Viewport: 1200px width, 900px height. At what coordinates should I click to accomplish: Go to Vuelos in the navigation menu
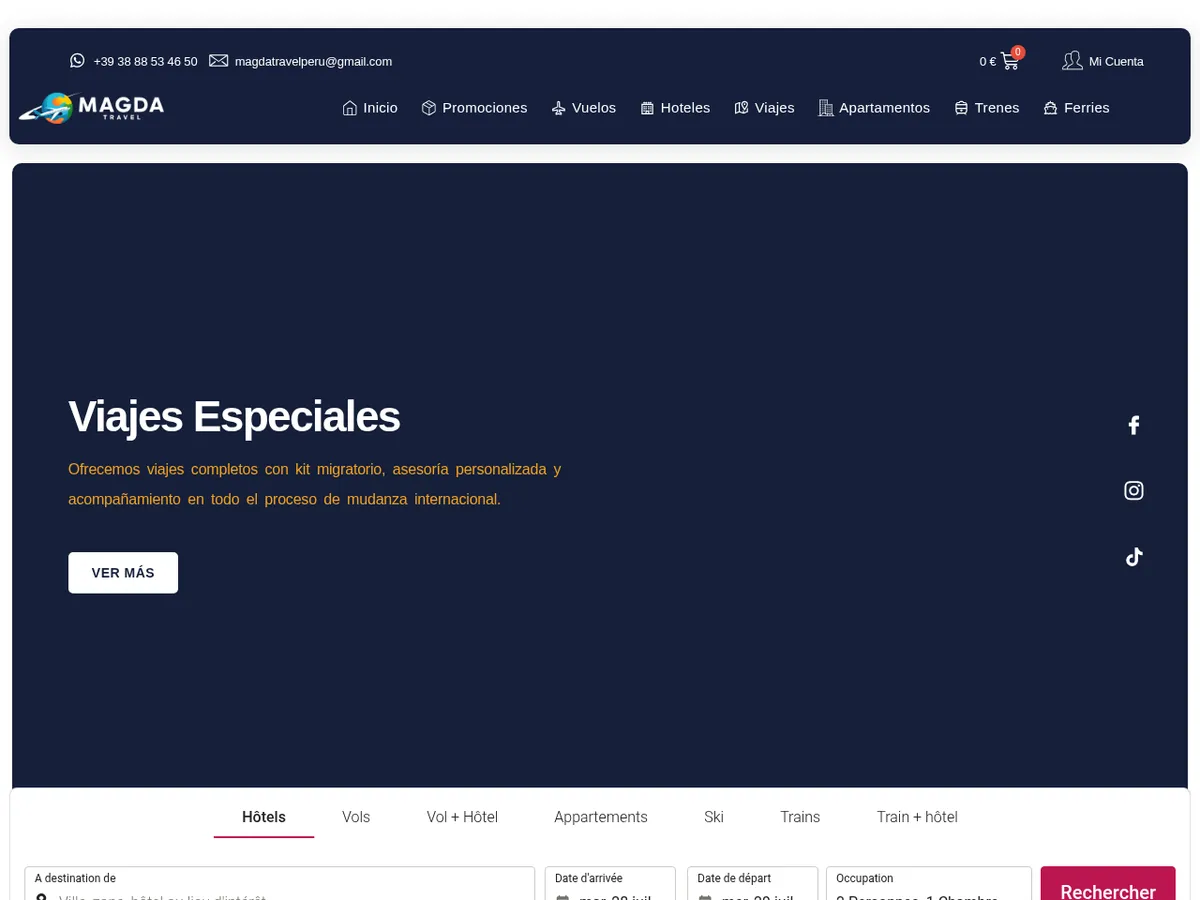point(584,108)
